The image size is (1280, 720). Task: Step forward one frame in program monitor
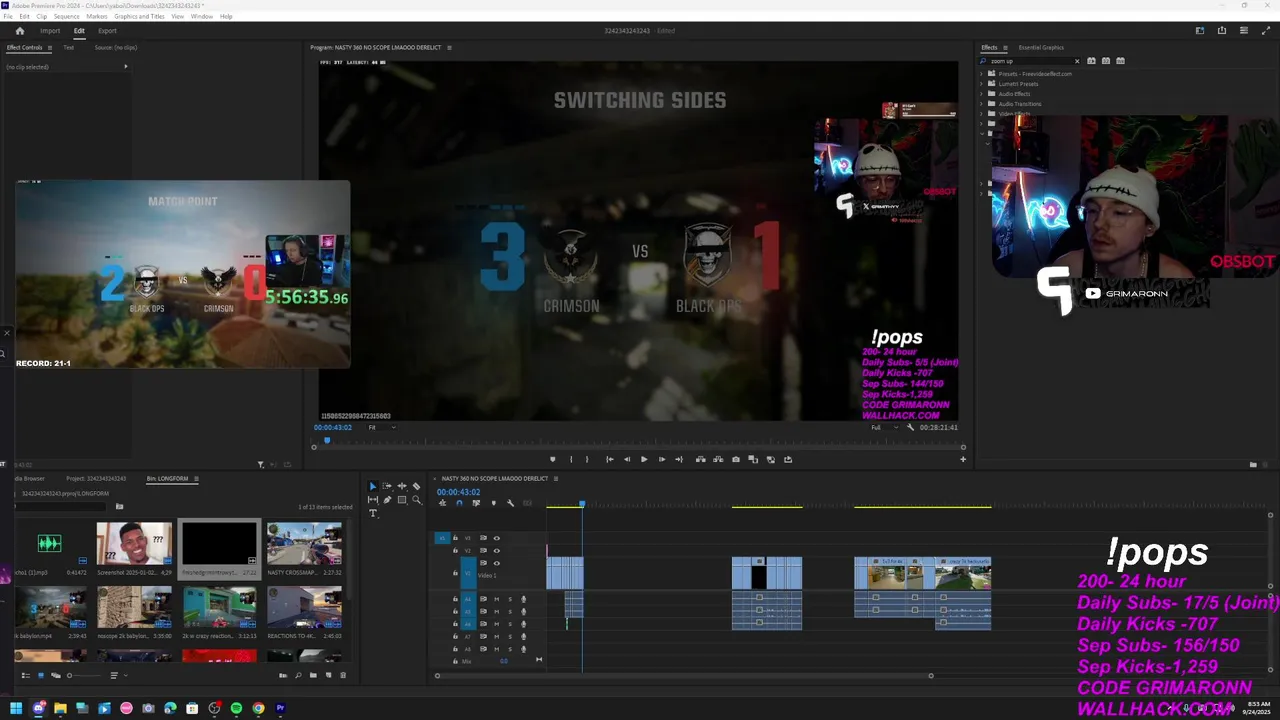point(662,459)
